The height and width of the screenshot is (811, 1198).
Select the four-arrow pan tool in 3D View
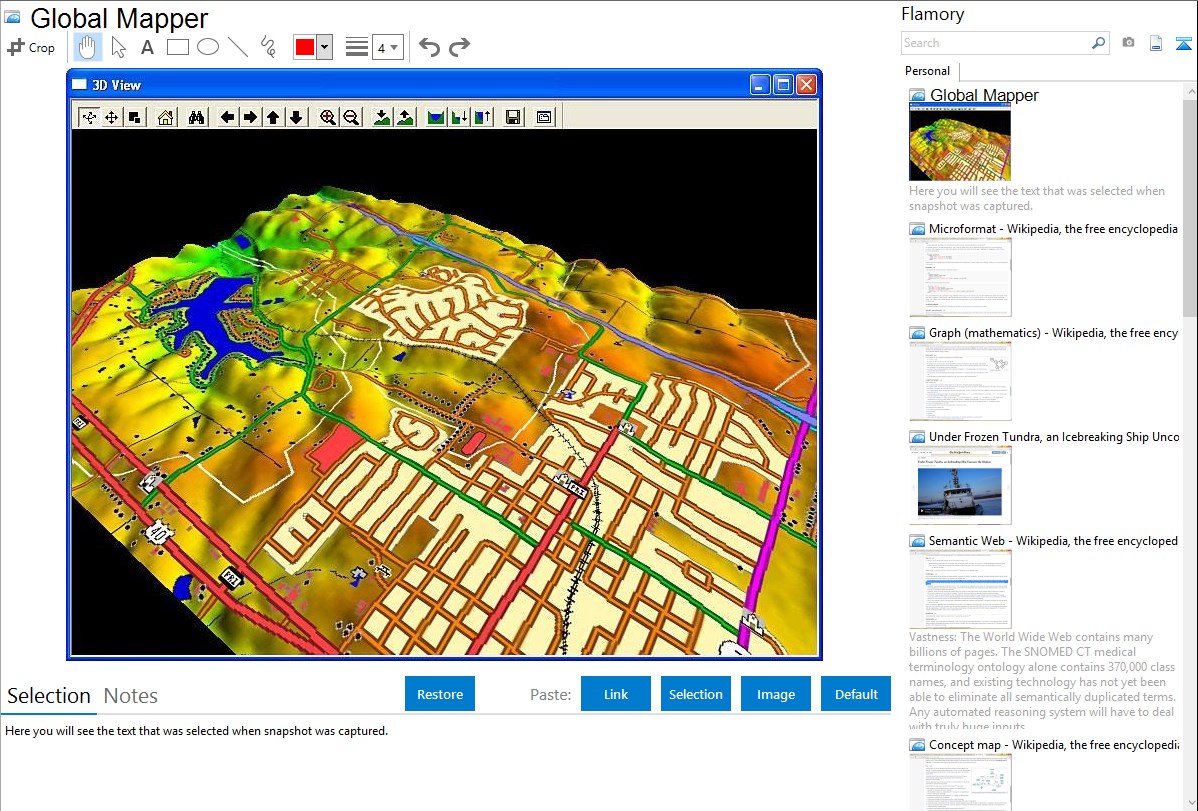(x=112, y=117)
